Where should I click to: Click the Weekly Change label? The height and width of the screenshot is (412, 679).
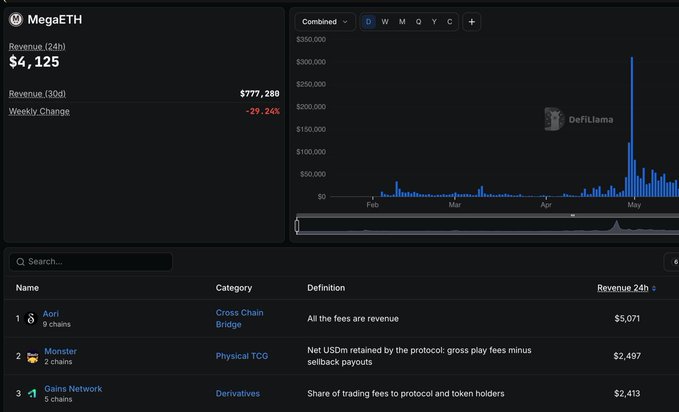[x=39, y=111]
